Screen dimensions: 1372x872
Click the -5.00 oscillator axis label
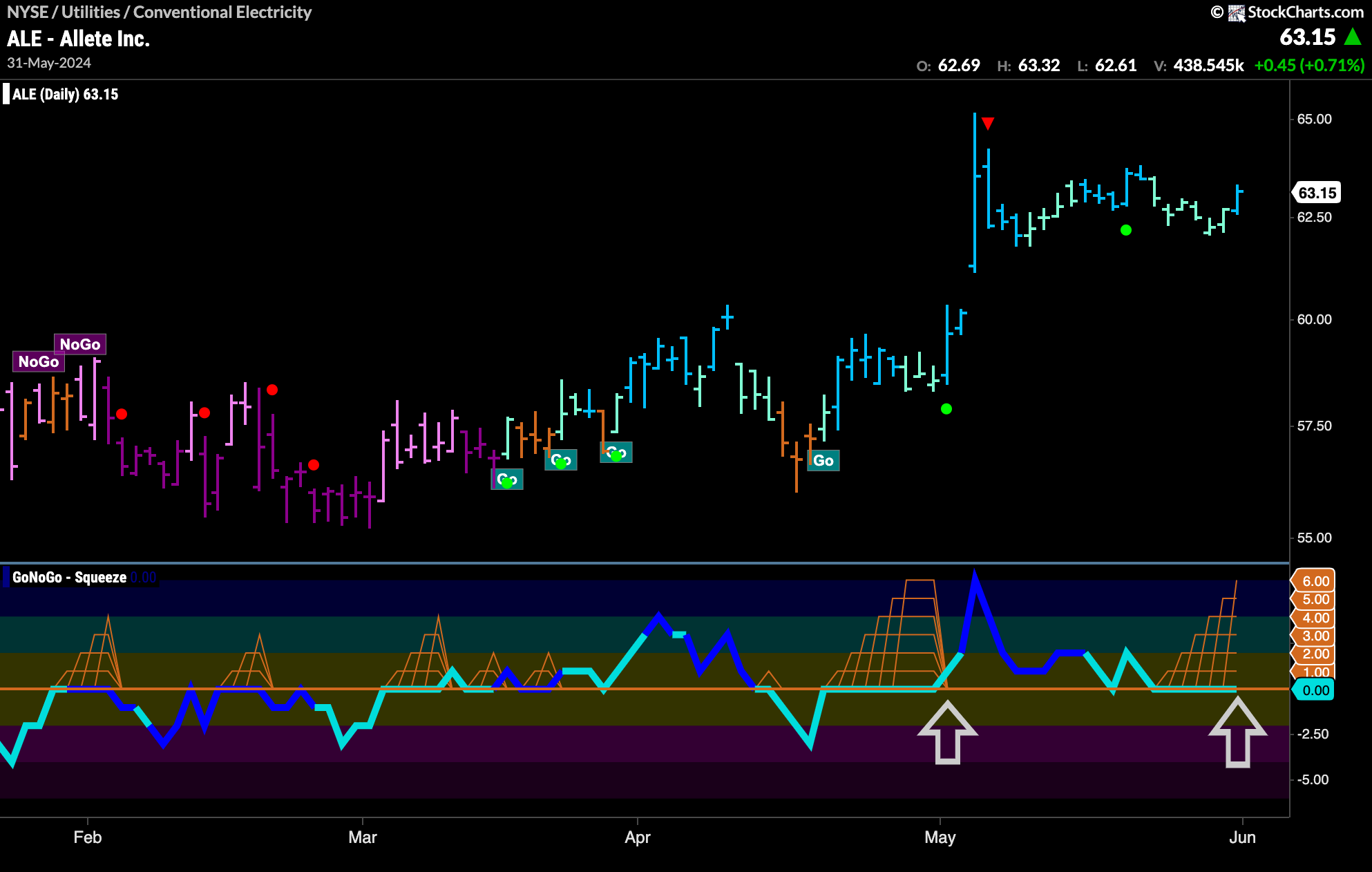click(x=1313, y=779)
